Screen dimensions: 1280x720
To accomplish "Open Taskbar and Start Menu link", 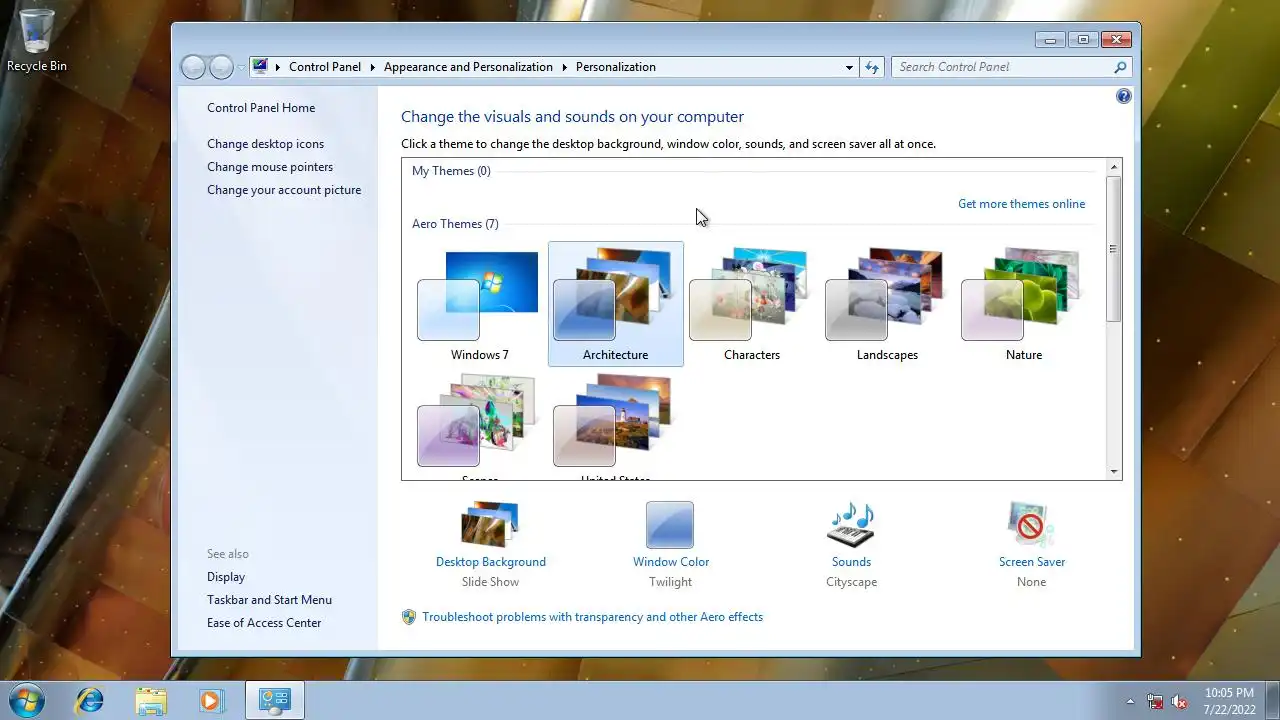I will [269, 600].
